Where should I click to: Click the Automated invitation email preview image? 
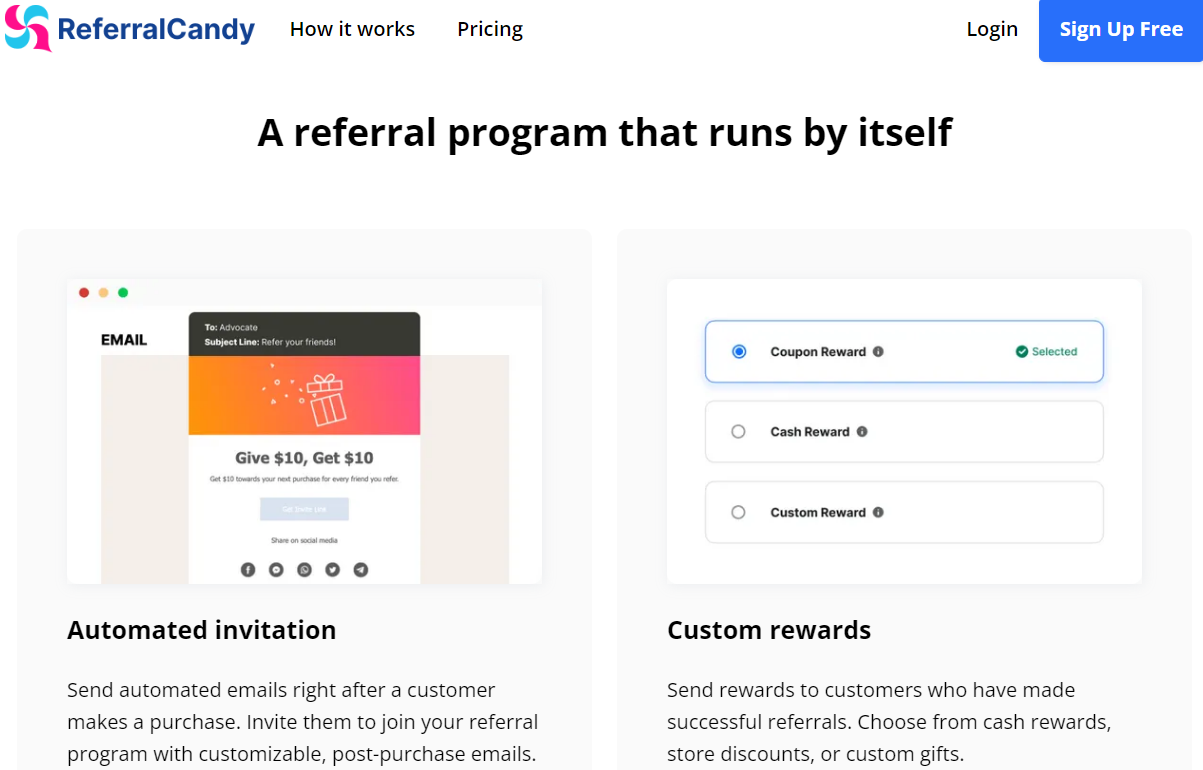click(x=304, y=431)
